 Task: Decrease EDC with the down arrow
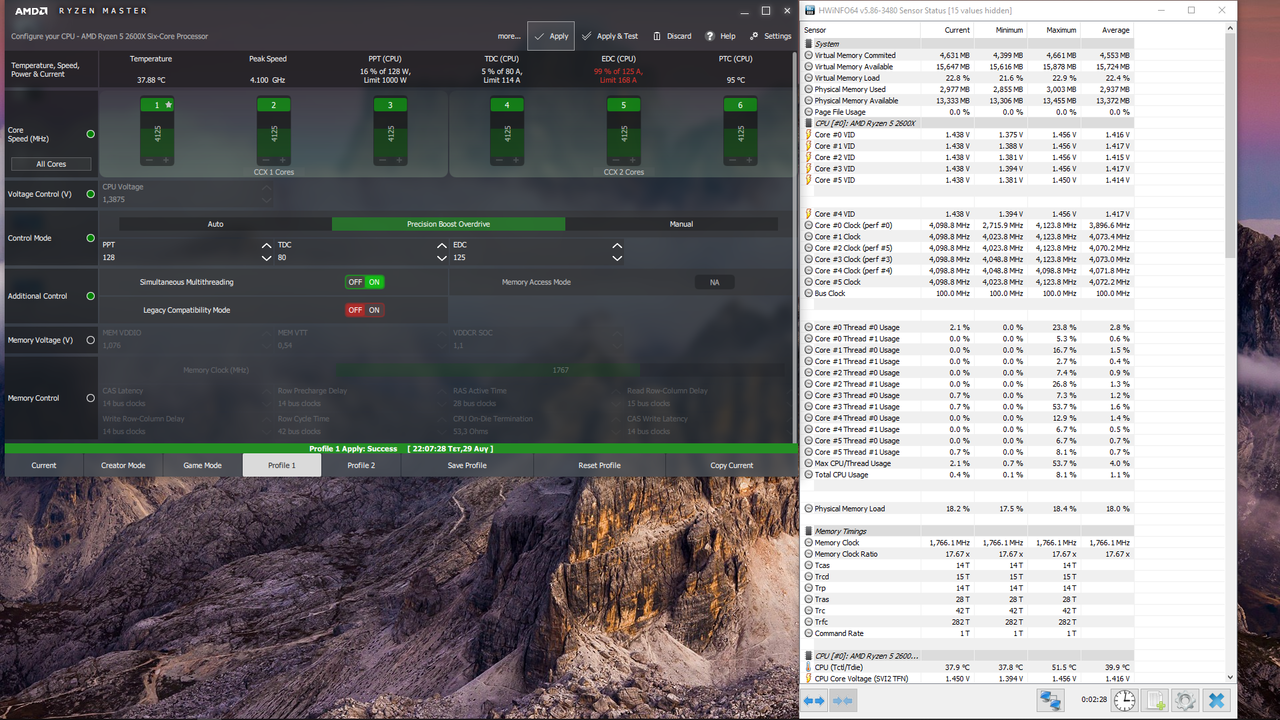coord(617,258)
